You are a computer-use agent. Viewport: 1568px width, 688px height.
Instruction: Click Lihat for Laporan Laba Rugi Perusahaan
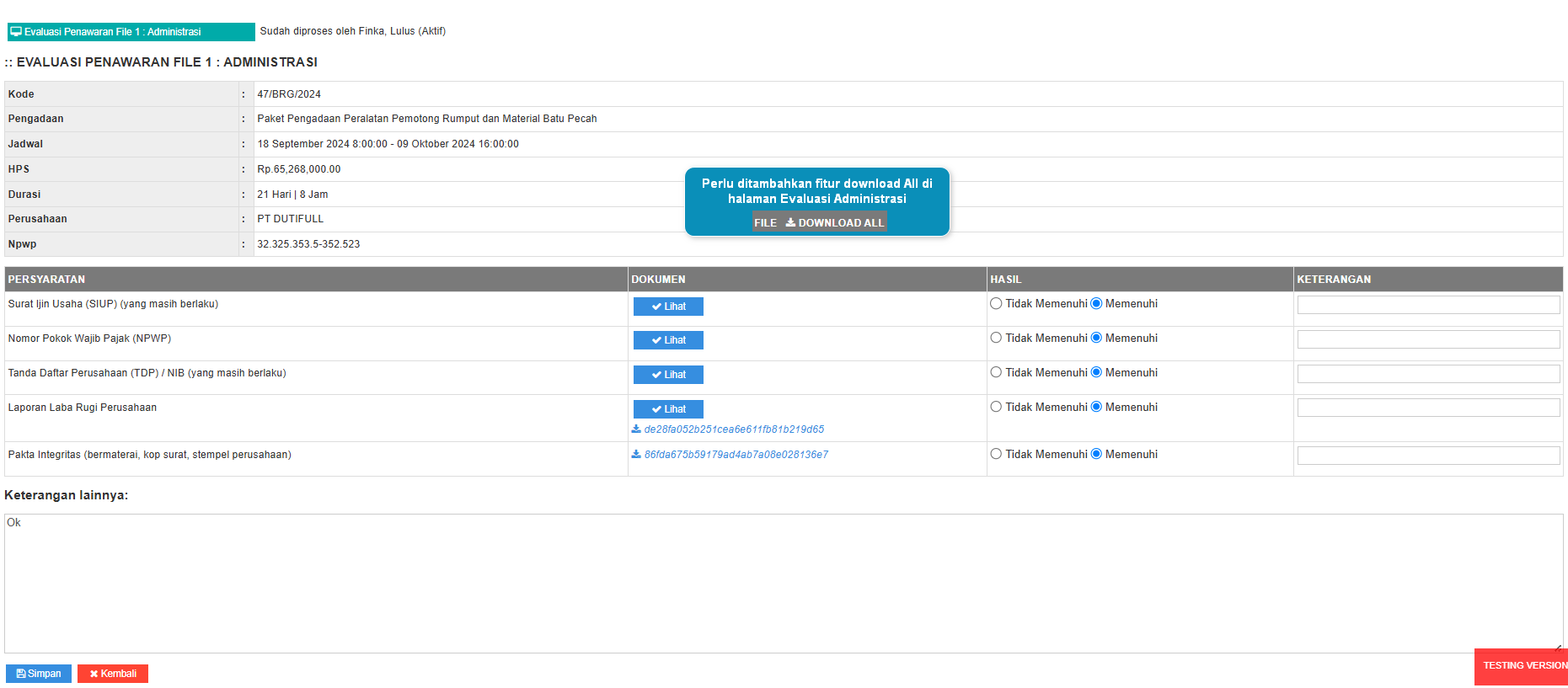668,409
